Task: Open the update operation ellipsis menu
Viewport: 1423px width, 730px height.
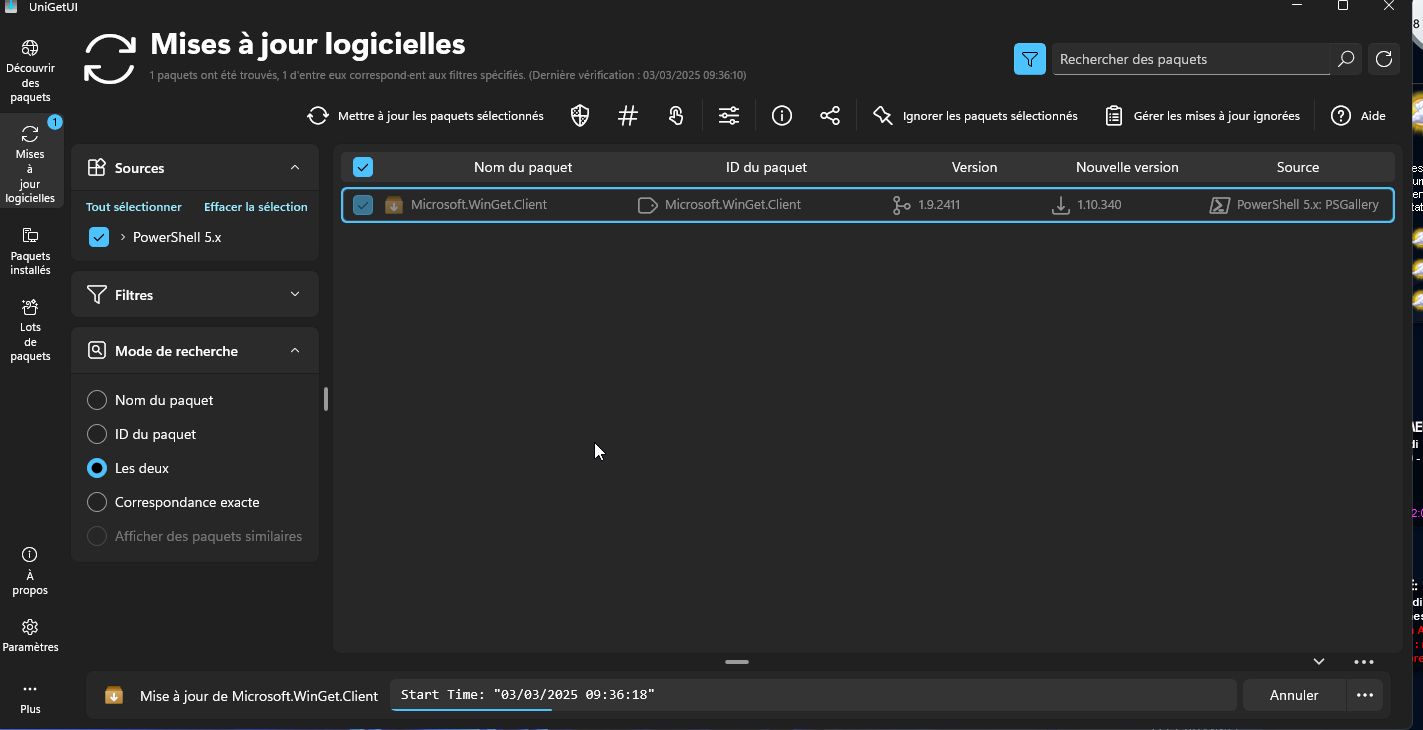Action: pos(1365,695)
